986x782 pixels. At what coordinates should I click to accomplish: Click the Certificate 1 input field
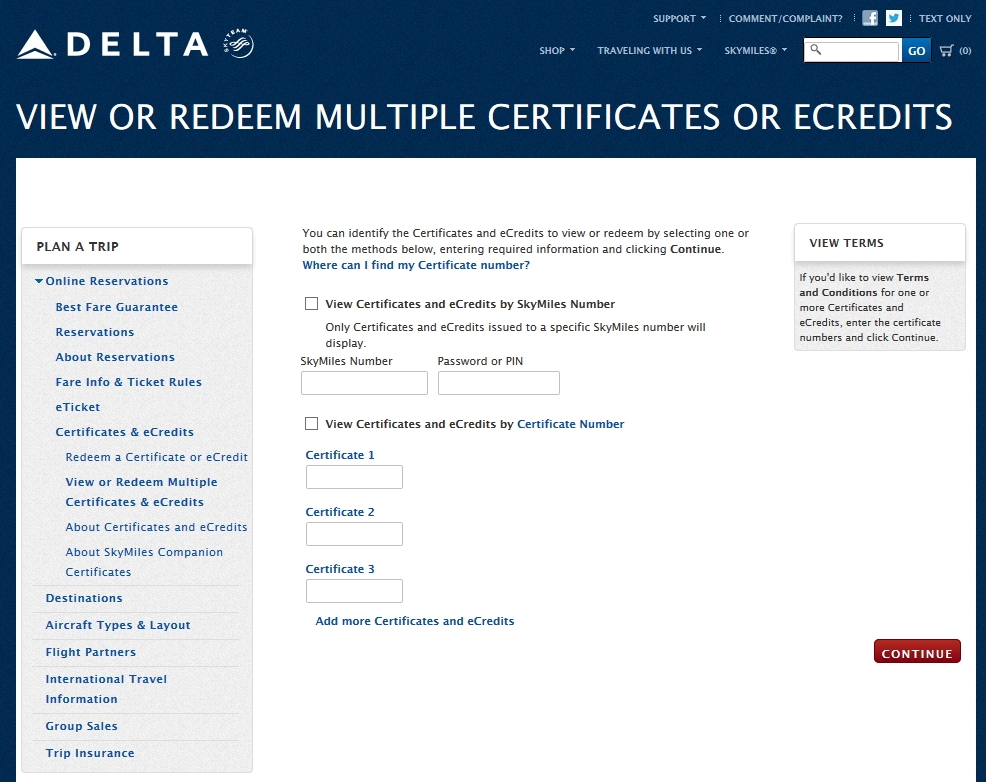point(354,477)
